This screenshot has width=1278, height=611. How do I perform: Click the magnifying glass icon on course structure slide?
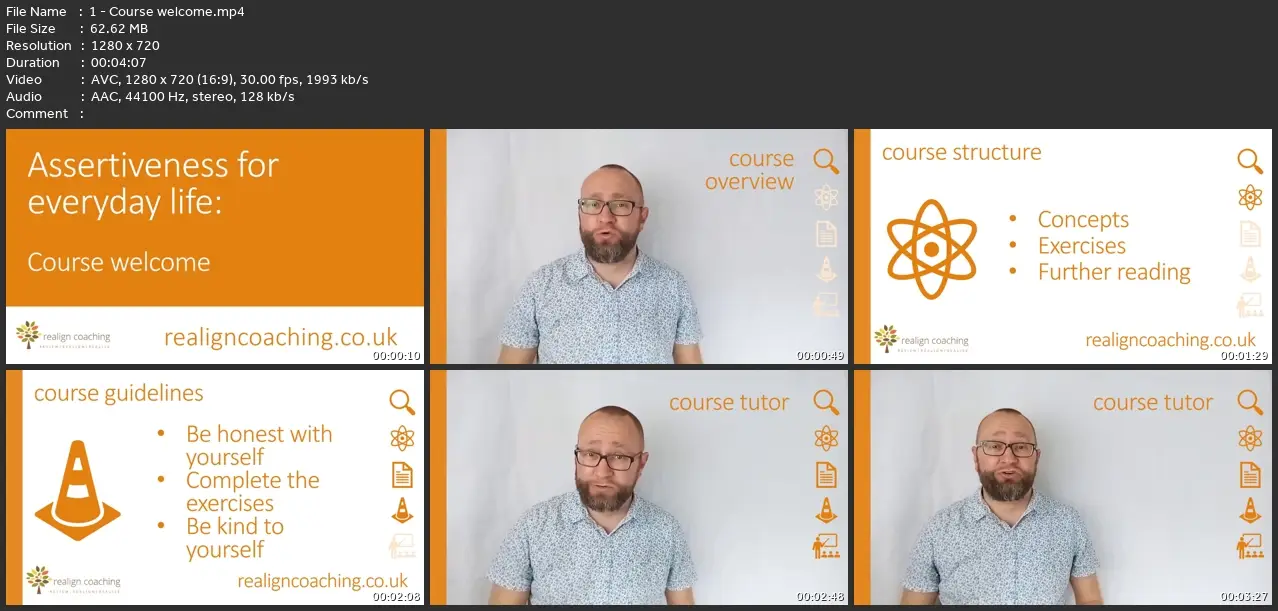(x=1250, y=161)
